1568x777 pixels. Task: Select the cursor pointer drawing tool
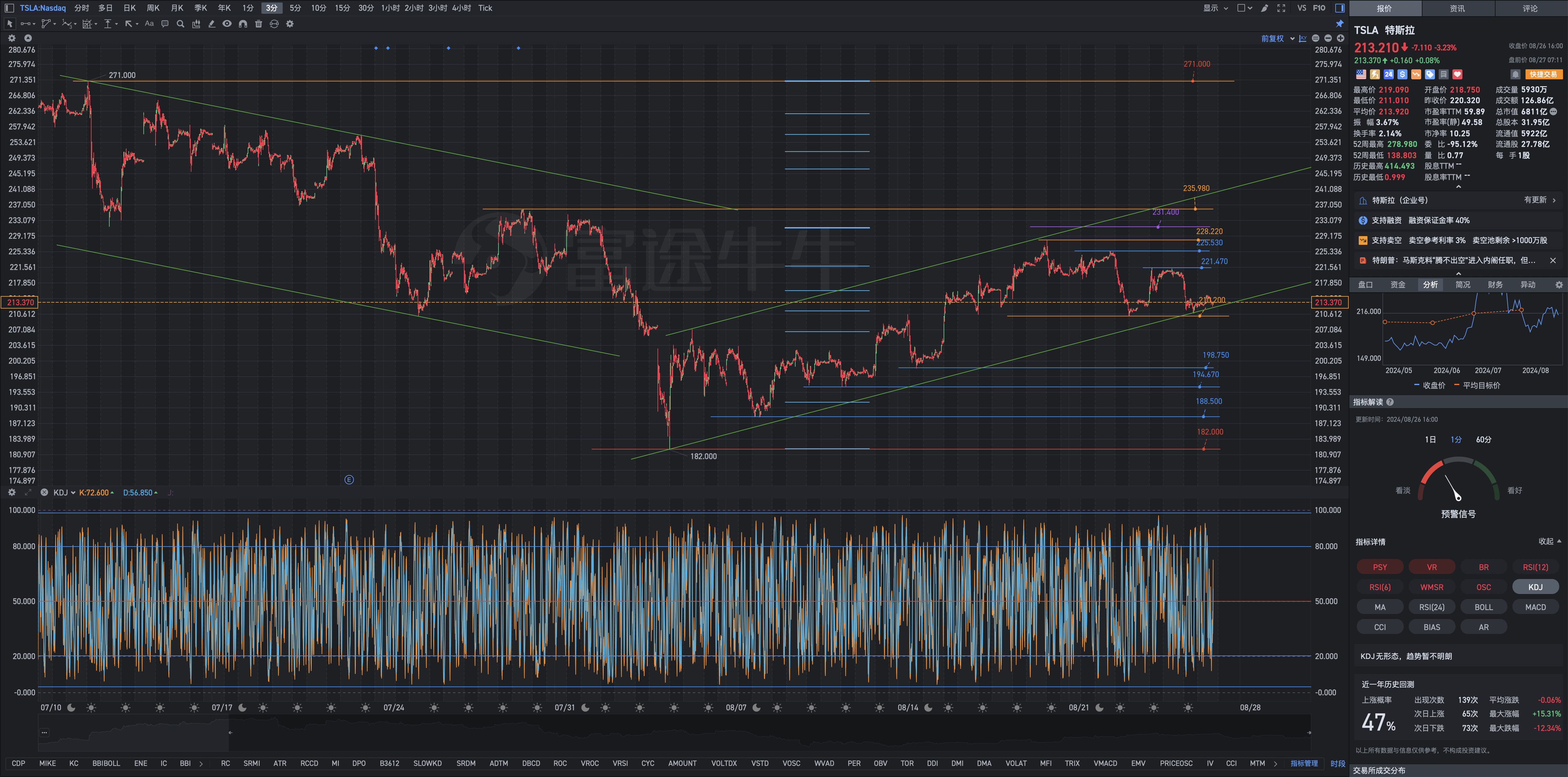10,24
